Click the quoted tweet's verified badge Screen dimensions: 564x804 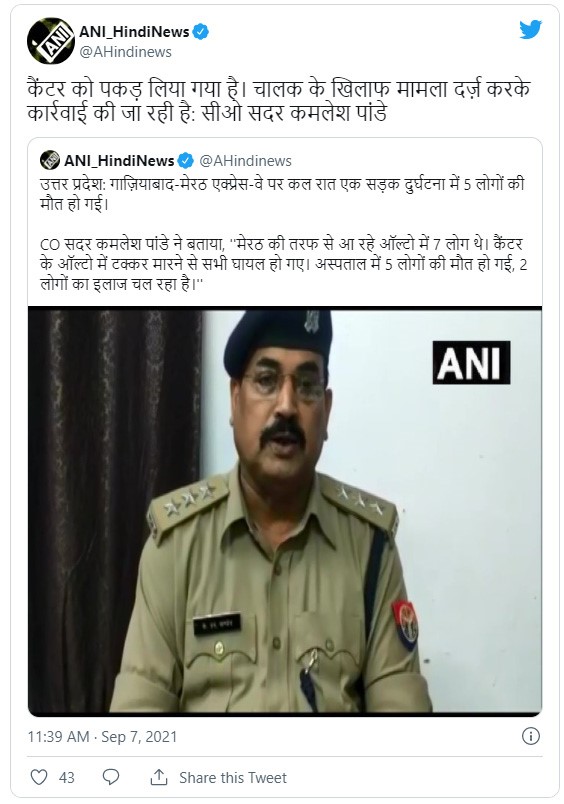tap(186, 161)
